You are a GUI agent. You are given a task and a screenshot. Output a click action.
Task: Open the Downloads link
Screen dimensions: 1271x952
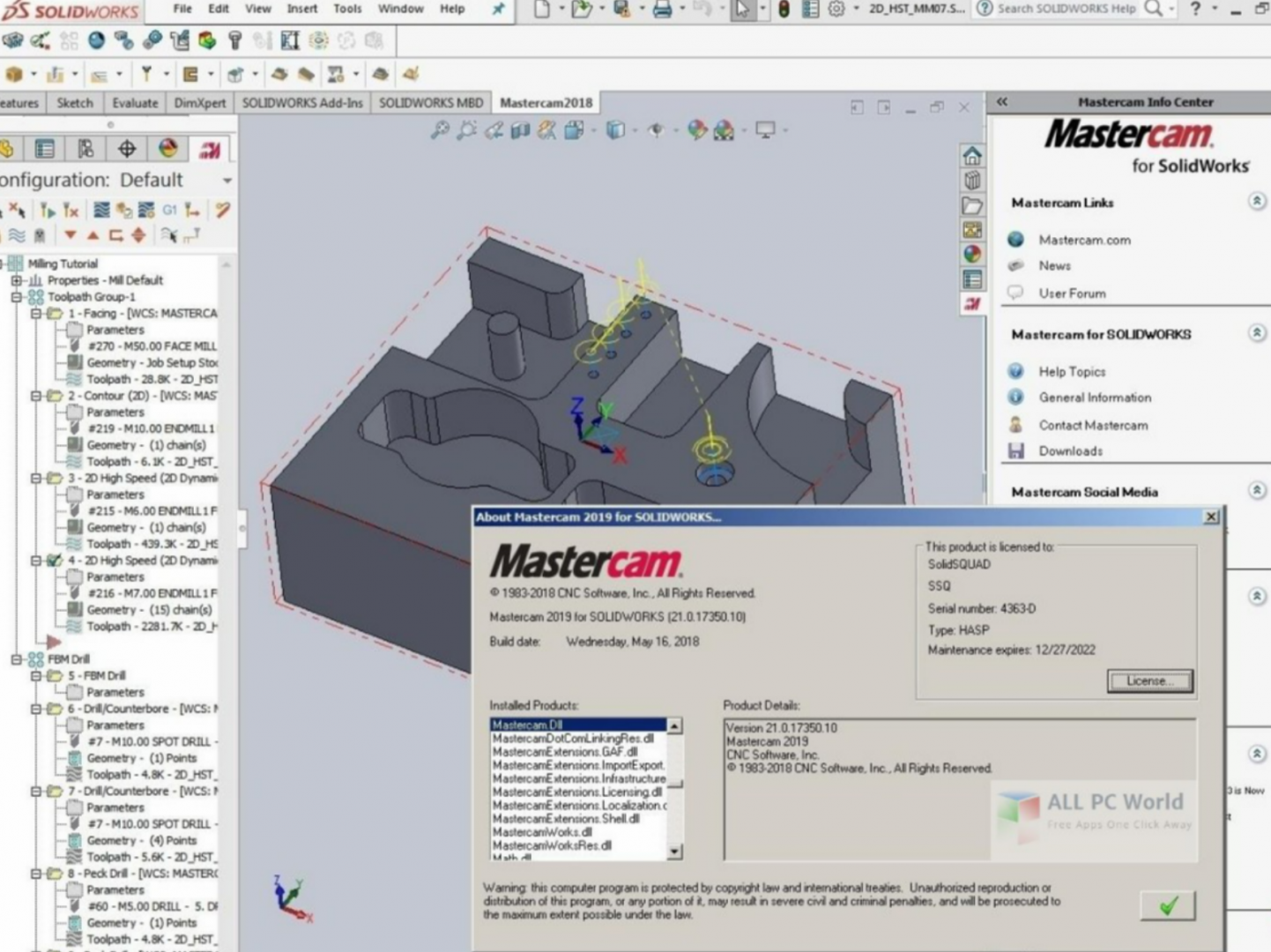tap(1070, 451)
